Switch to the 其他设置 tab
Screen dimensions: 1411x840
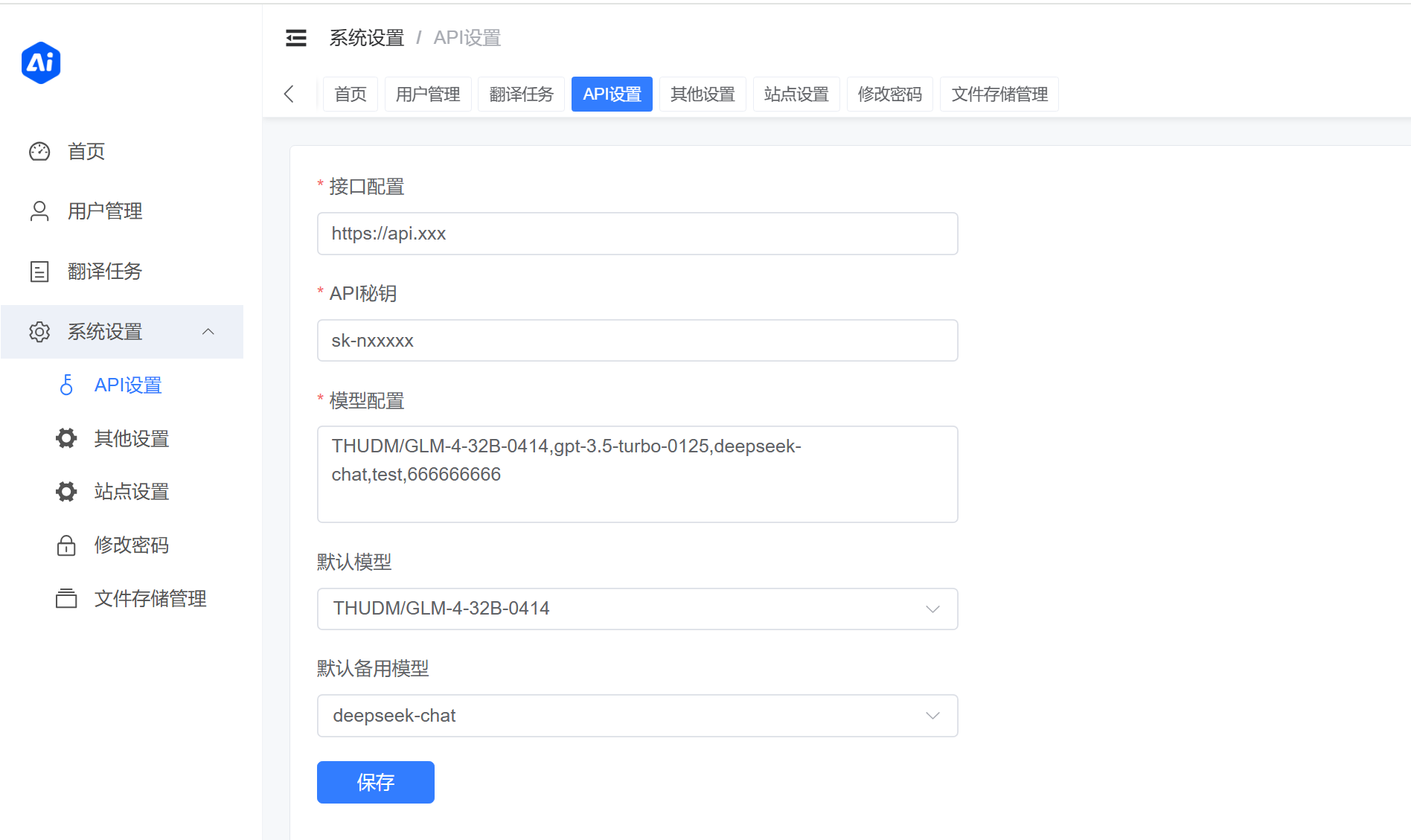(x=702, y=94)
